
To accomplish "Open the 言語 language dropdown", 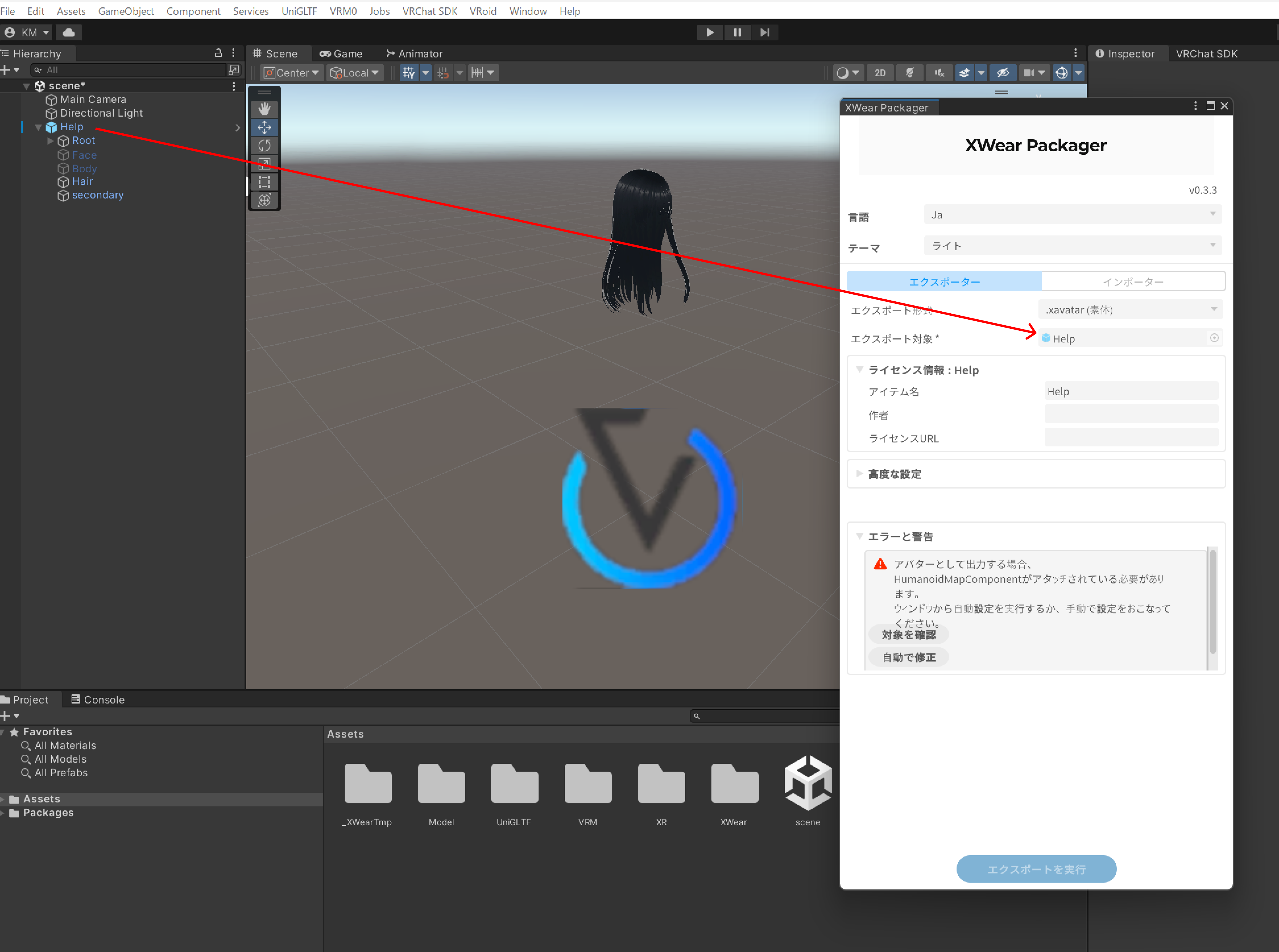I will click(1073, 215).
